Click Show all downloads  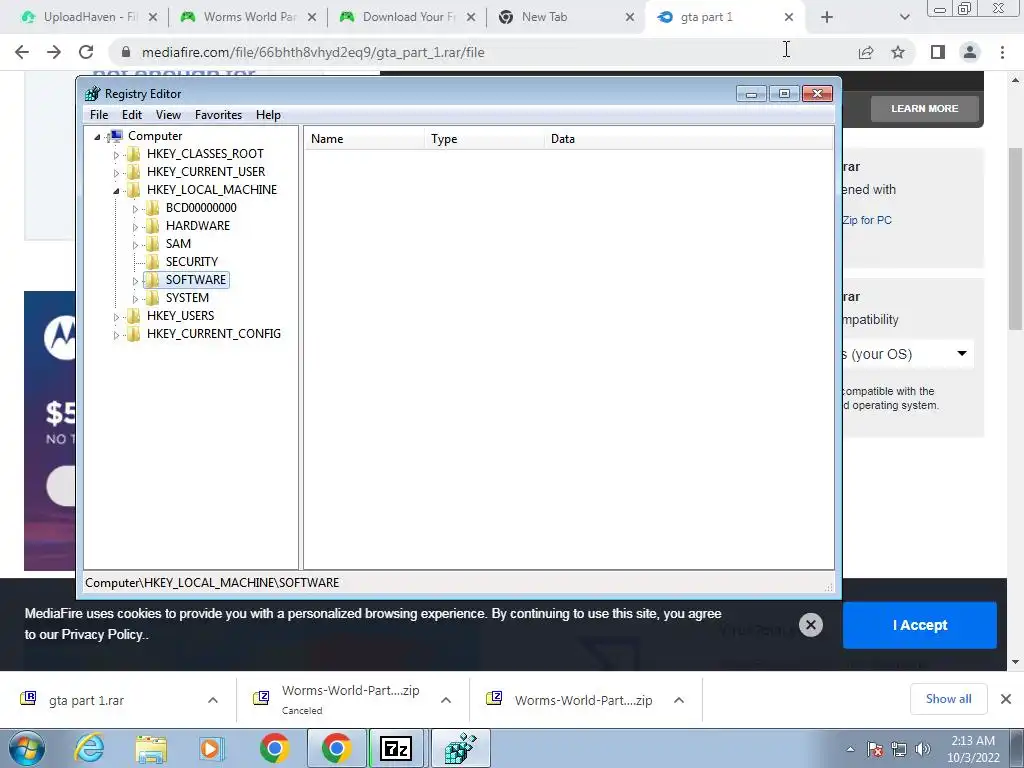(x=948, y=699)
